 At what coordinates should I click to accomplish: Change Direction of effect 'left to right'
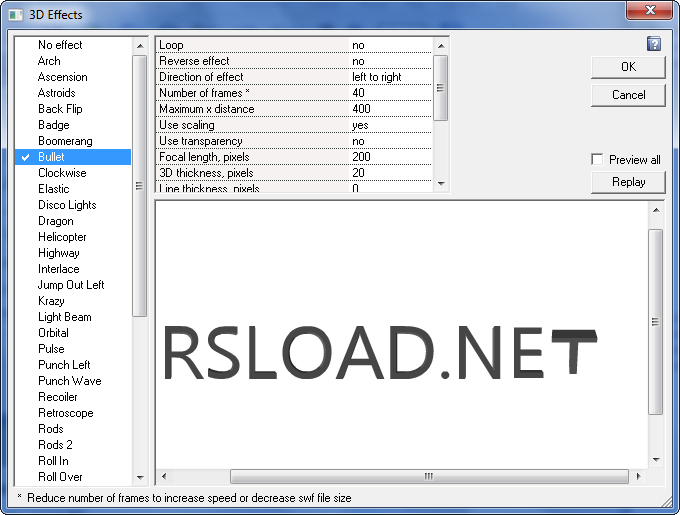[390, 77]
